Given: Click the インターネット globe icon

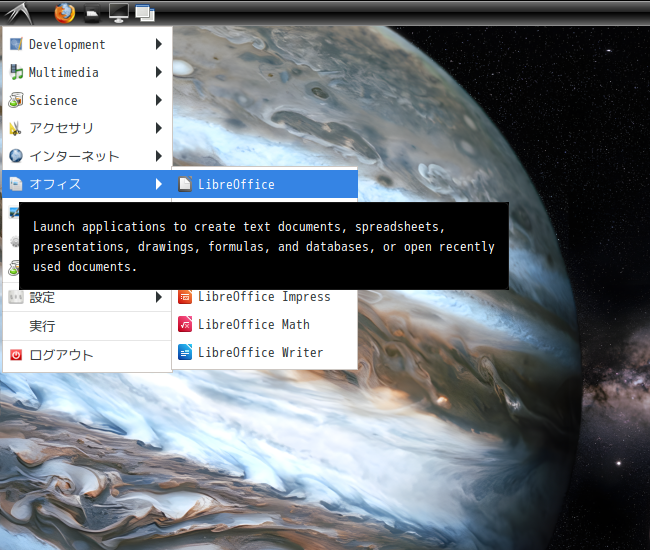Looking at the screenshot, I should [x=16, y=156].
